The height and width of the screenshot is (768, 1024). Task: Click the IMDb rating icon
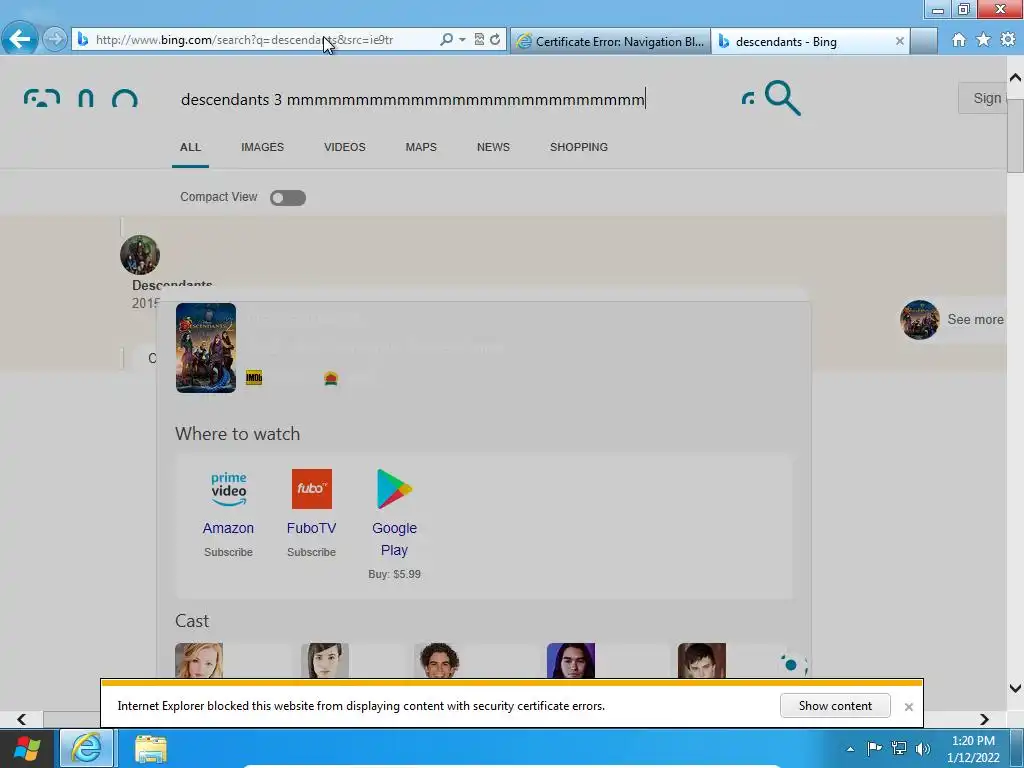tap(254, 377)
